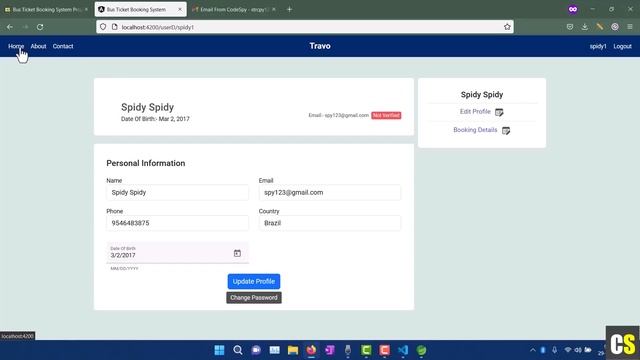Reload the page

click(40, 27)
